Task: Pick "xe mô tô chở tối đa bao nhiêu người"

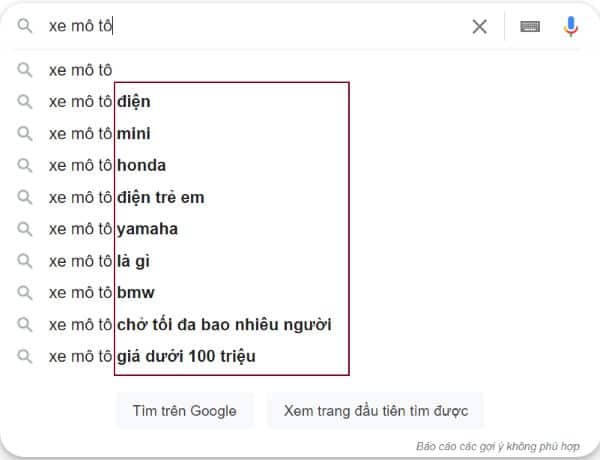Action: pyautogui.click(x=190, y=325)
